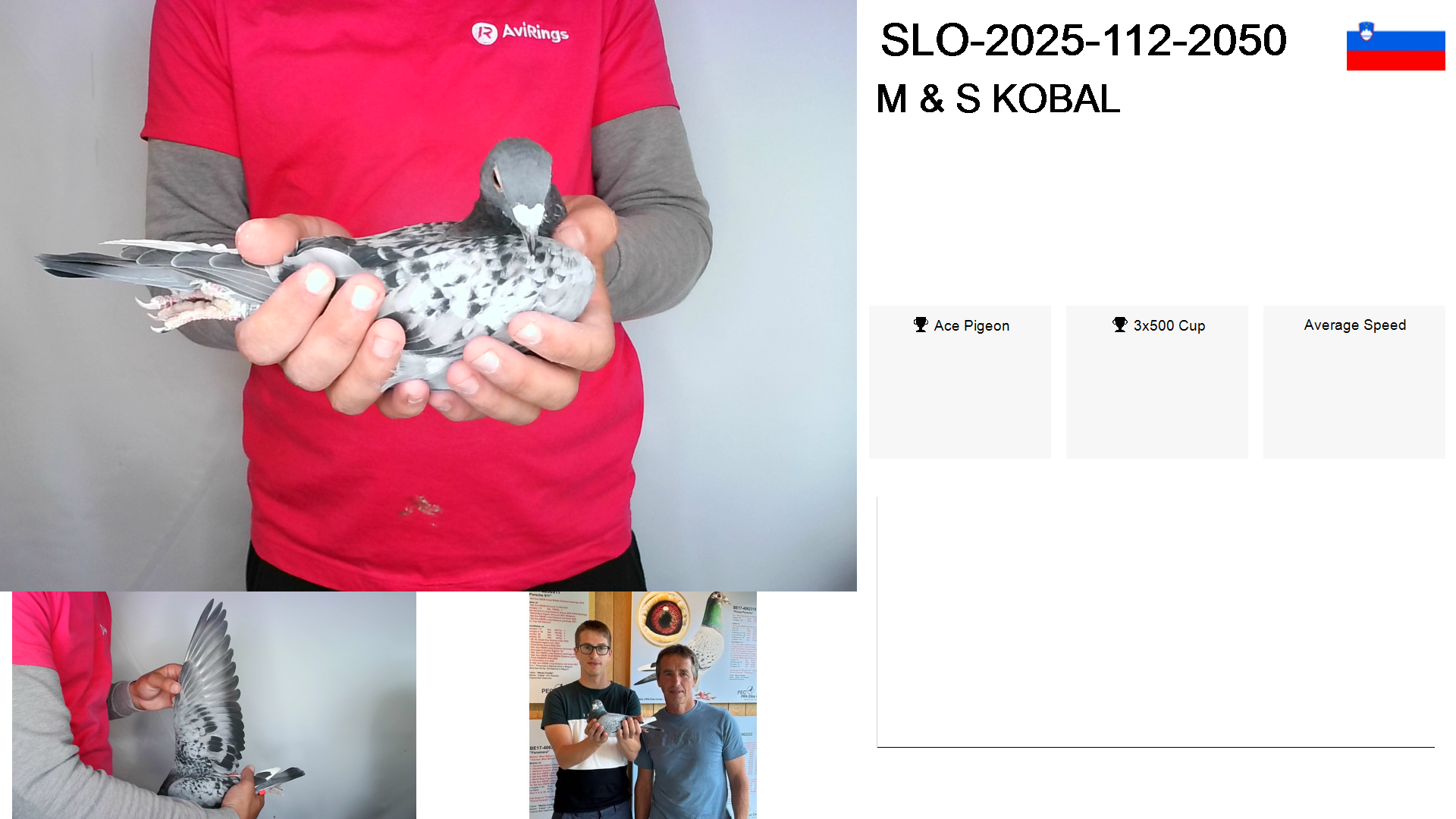Click the main pigeon photo

click(428, 296)
